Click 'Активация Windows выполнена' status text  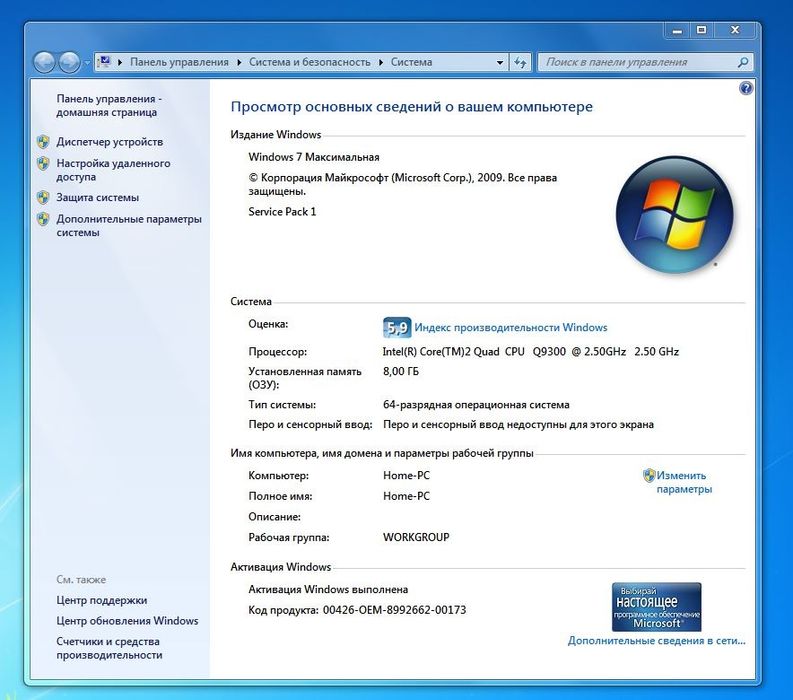[328, 589]
